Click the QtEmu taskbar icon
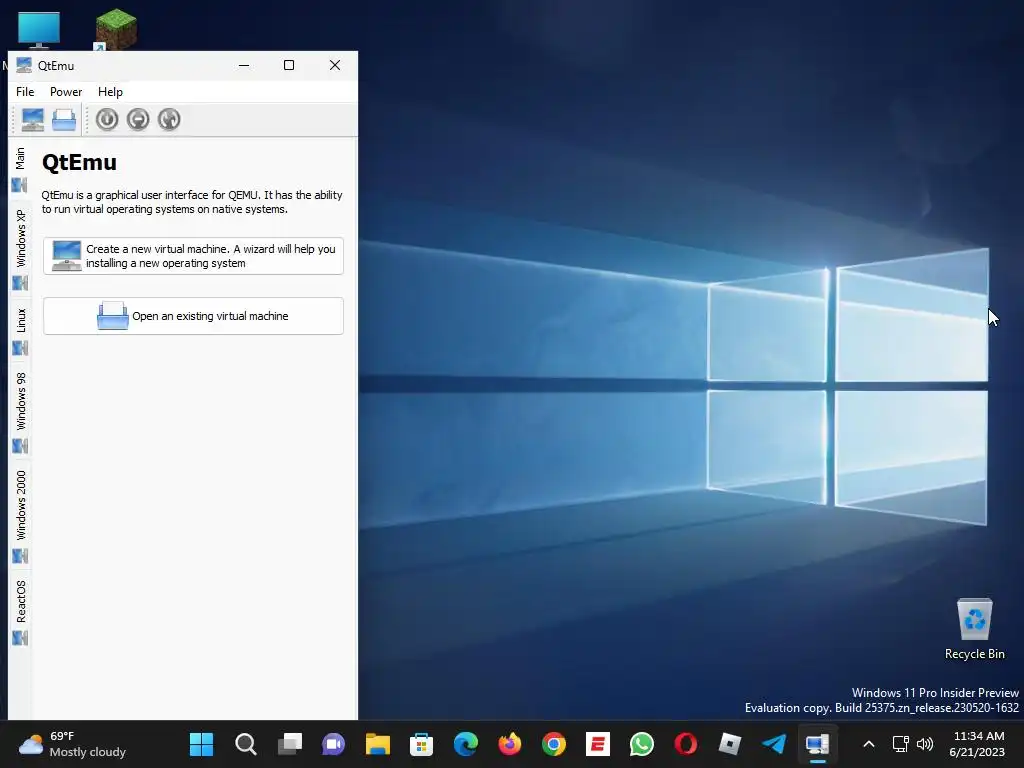The width and height of the screenshot is (1024, 768). [818, 744]
